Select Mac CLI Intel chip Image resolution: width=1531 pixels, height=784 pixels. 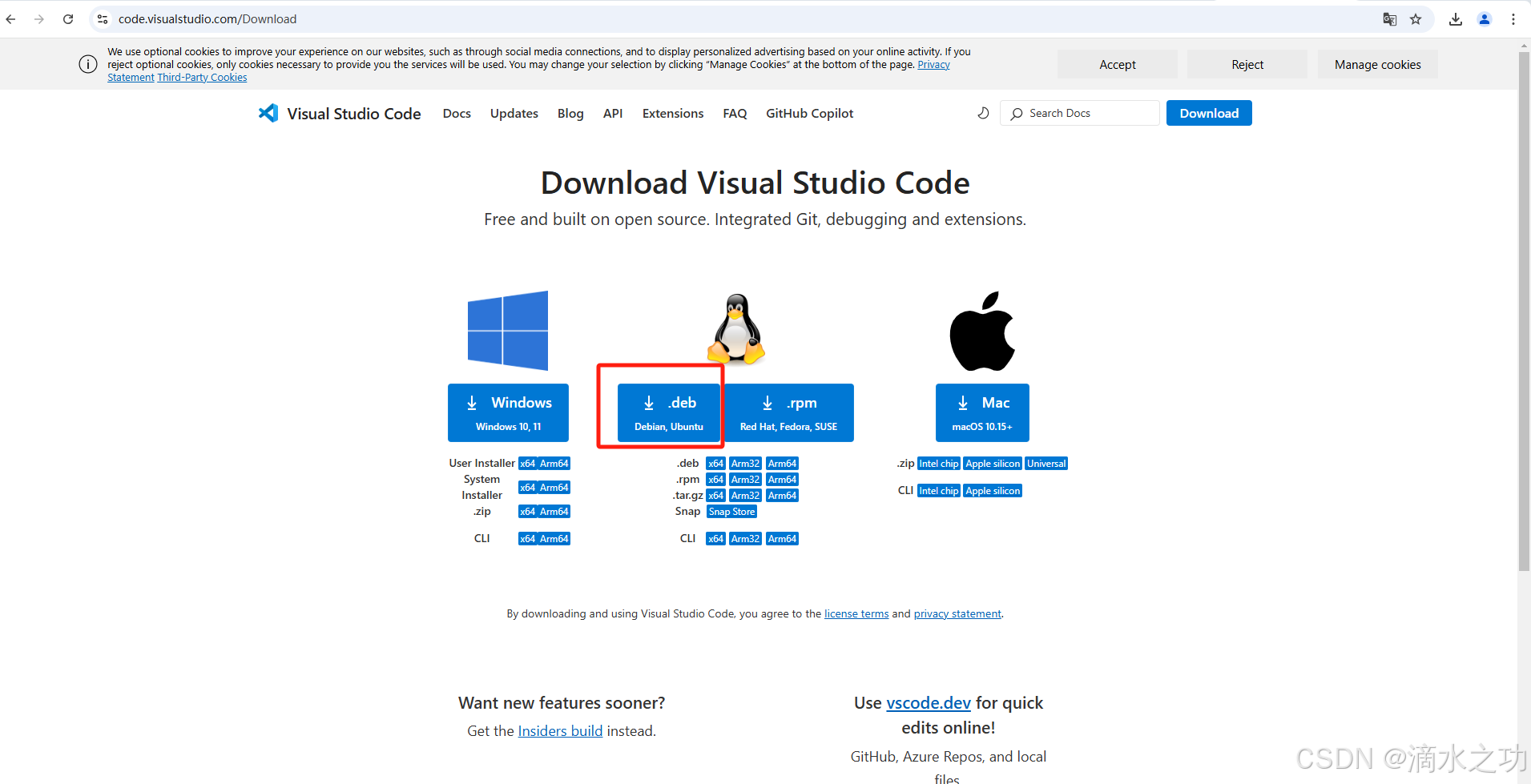(938, 491)
